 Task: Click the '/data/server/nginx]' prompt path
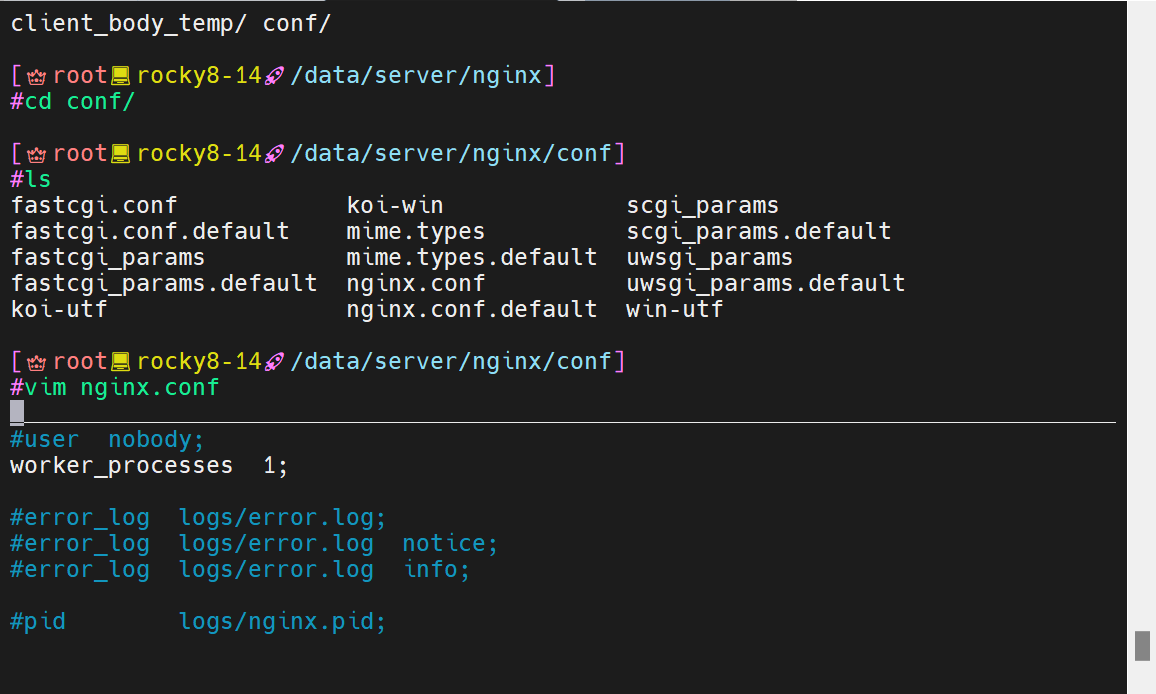(x=422, y=75)
